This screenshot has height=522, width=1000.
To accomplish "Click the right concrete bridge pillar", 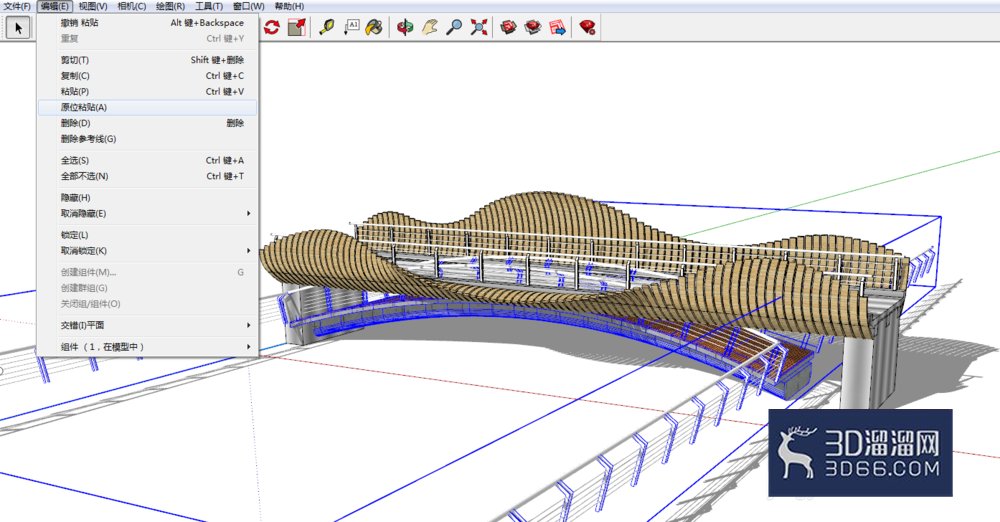I will point(871,357).
